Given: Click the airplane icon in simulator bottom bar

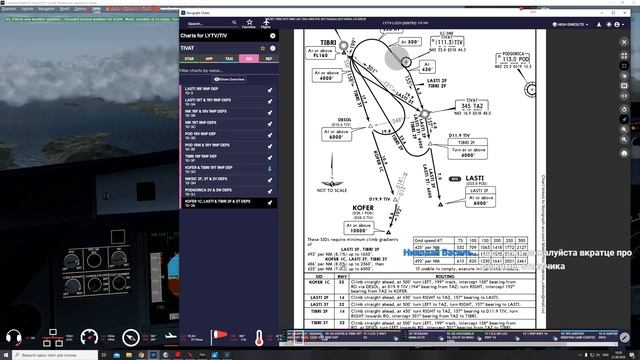Looking at the screenshot, I should tap(171, 336).
